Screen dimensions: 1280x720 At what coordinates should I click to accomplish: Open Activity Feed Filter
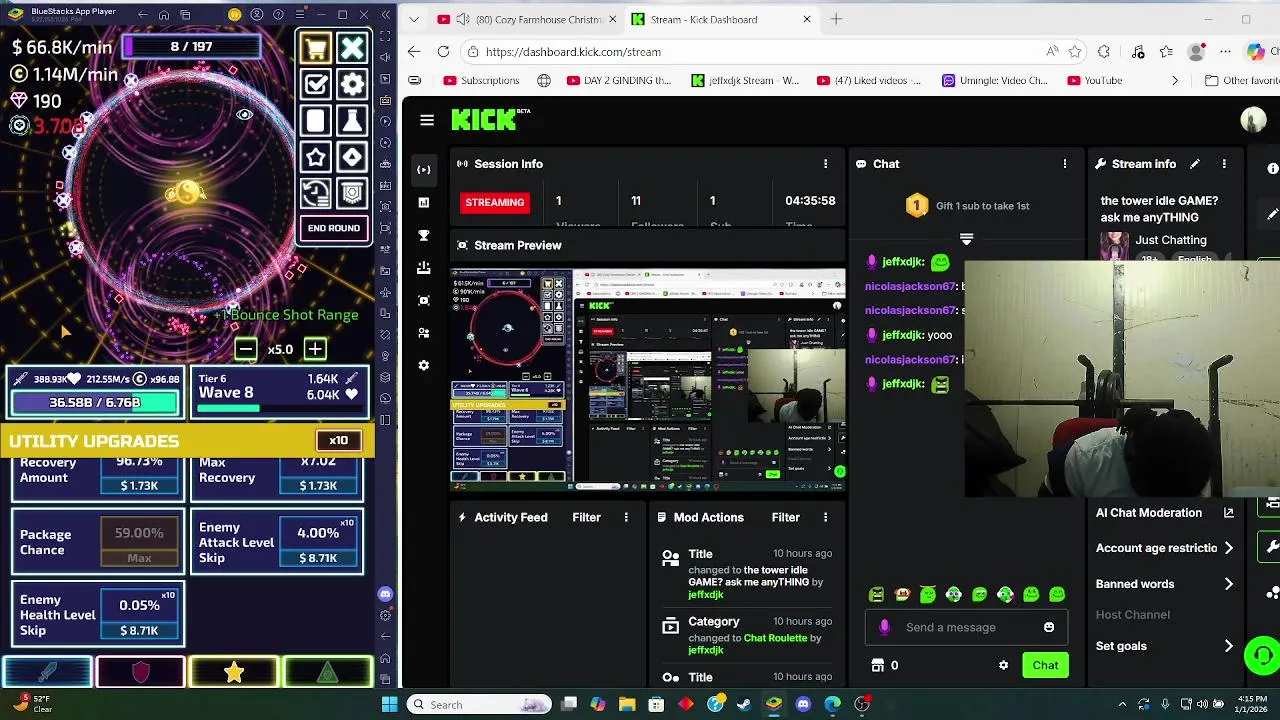[x=586, y=517]
